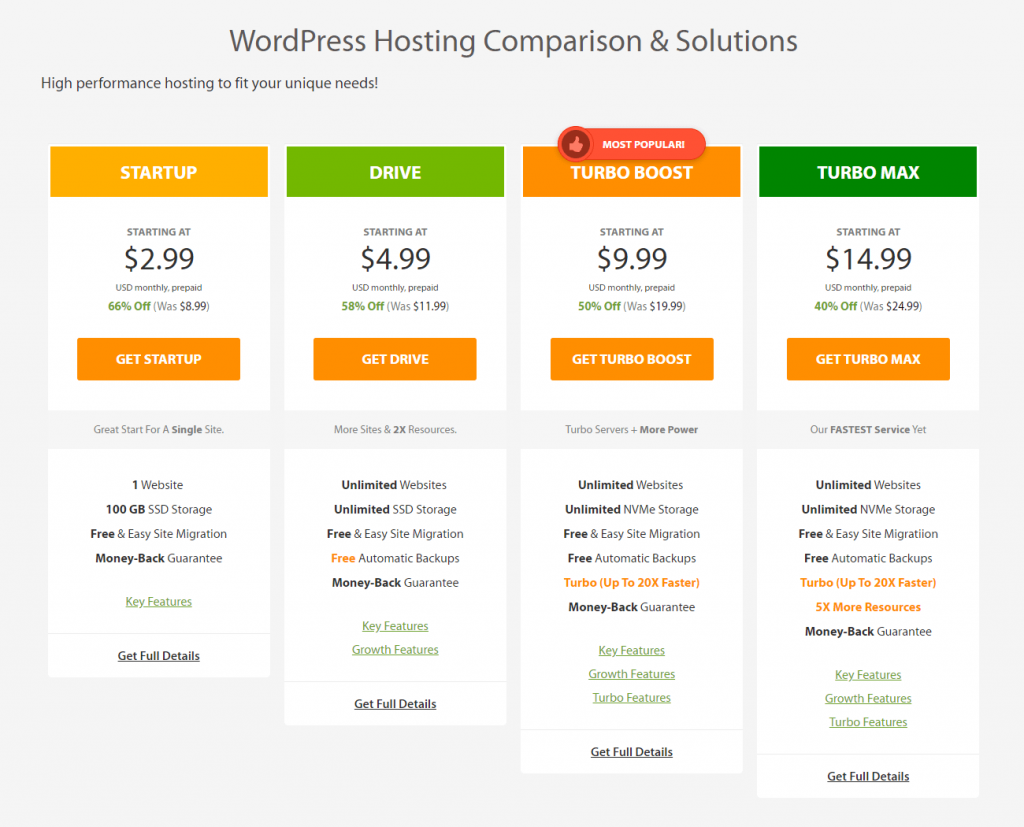Click 'Unlimited Websites' in Drive plan

394,485
